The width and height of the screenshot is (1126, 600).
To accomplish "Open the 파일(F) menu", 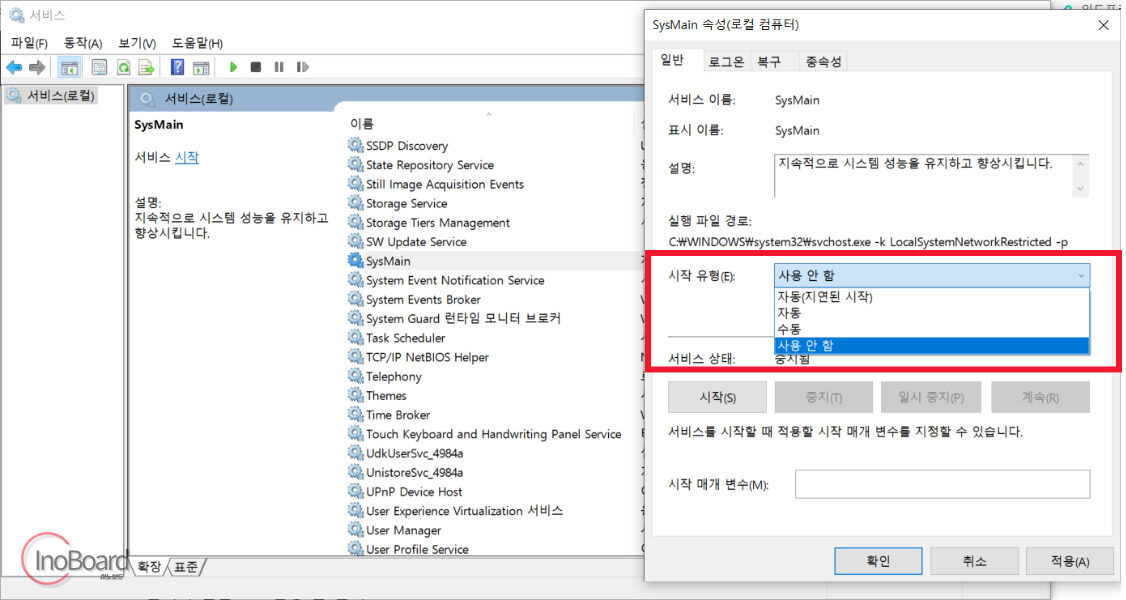I will pos(29,43).
